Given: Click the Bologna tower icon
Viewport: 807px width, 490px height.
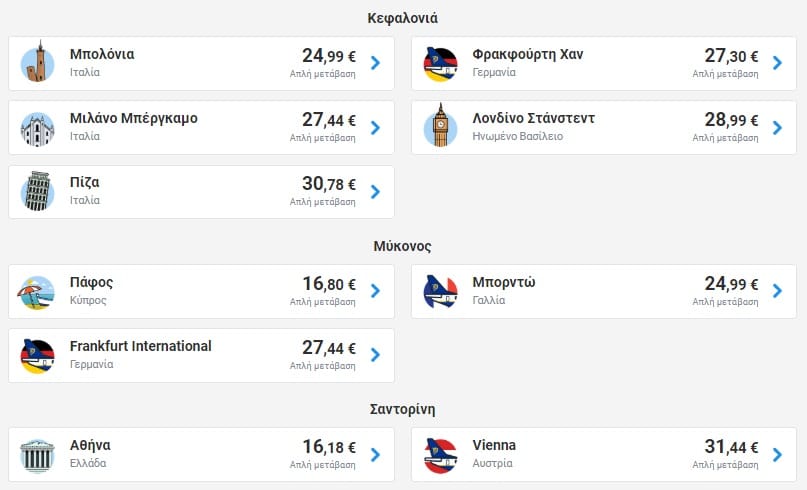Looking at the screenshot, I should point(38,63).
